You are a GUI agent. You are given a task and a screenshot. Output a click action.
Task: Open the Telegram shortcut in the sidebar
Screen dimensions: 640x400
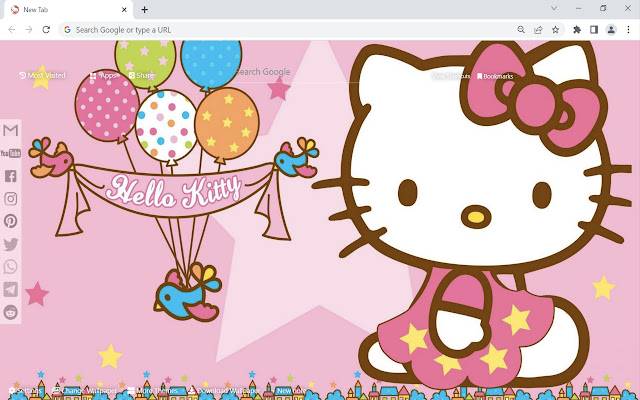(x=11, y=289)
